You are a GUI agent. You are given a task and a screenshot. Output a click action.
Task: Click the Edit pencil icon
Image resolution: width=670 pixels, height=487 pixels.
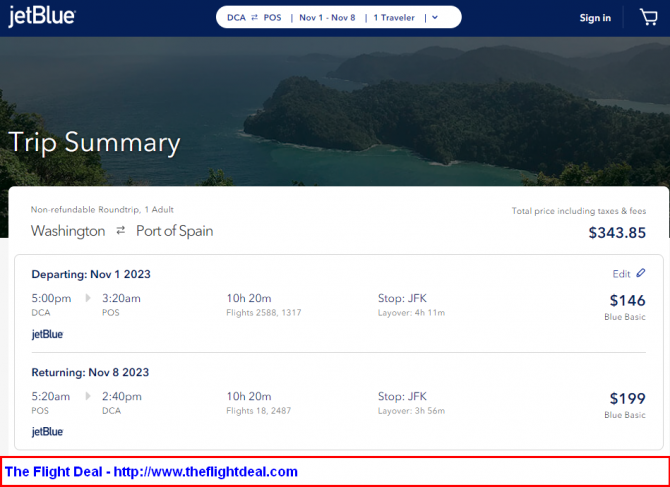point(641,273)
